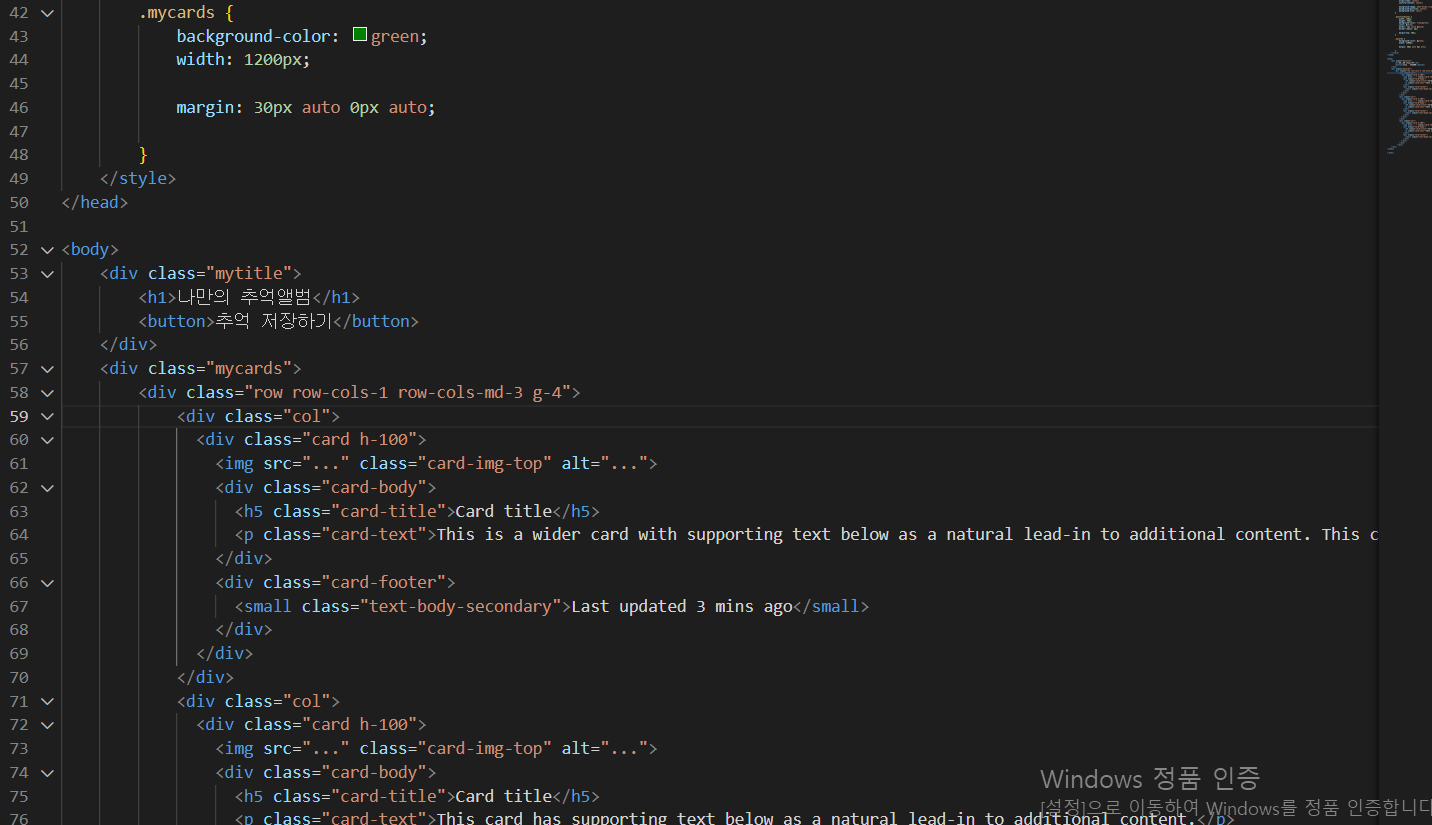Click the 'green' value in background-color
1432x825 pixels.
pyautogui.click(x=394, y=36)
